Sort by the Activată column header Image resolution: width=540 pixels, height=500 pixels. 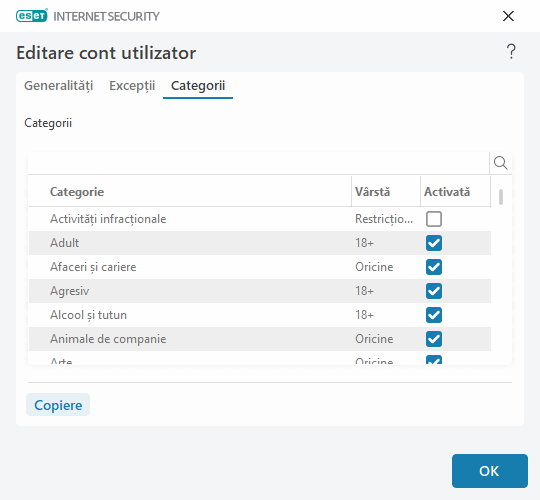tap(447, 192)
